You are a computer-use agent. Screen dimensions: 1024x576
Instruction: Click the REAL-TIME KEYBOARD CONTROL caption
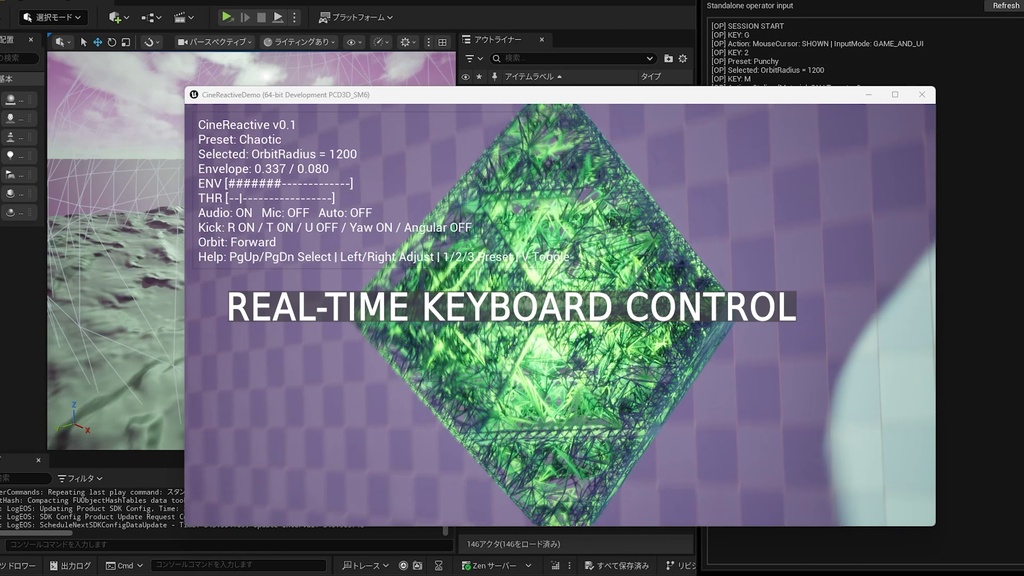[x=511, y=306]
